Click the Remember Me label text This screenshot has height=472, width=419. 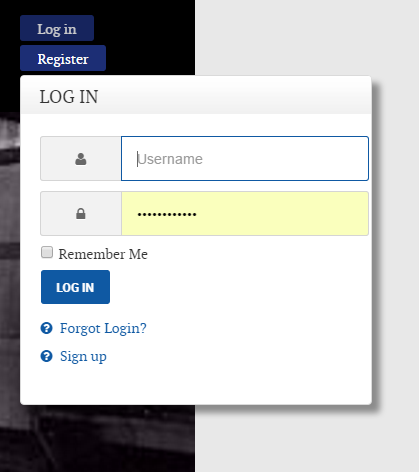click(103, 254)
